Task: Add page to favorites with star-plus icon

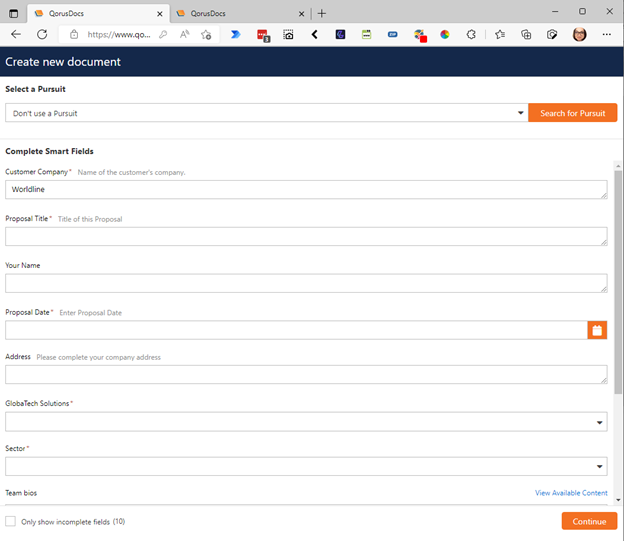Action: coord(206,35)
